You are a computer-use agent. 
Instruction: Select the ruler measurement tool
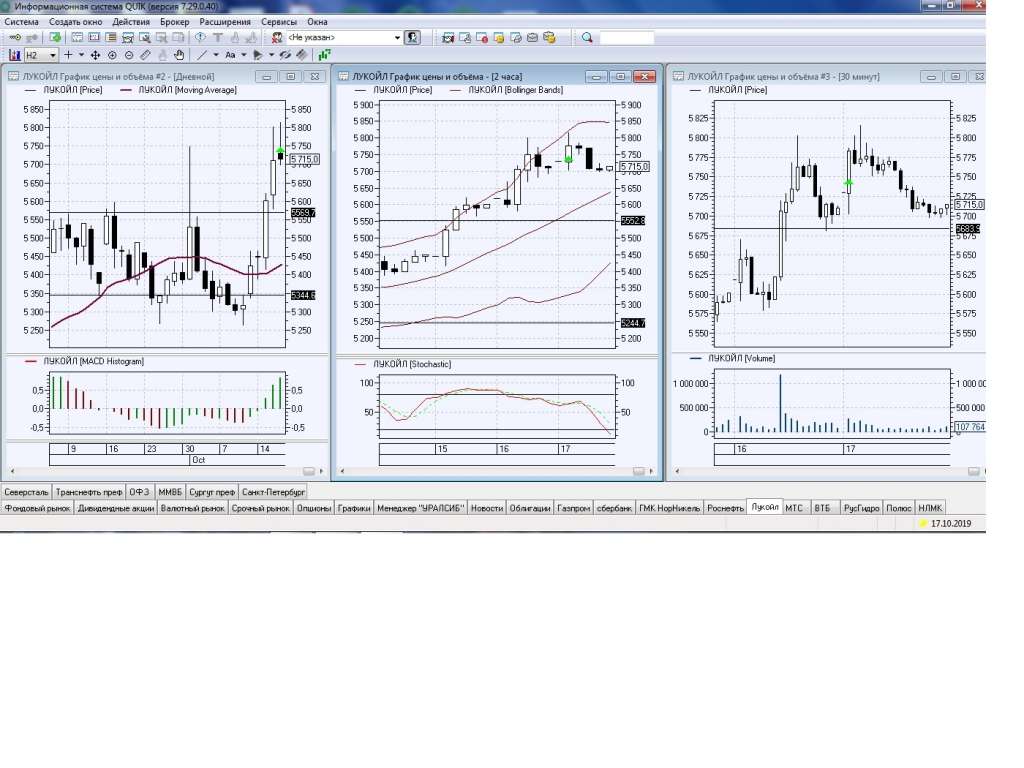(x=145, y=55)
